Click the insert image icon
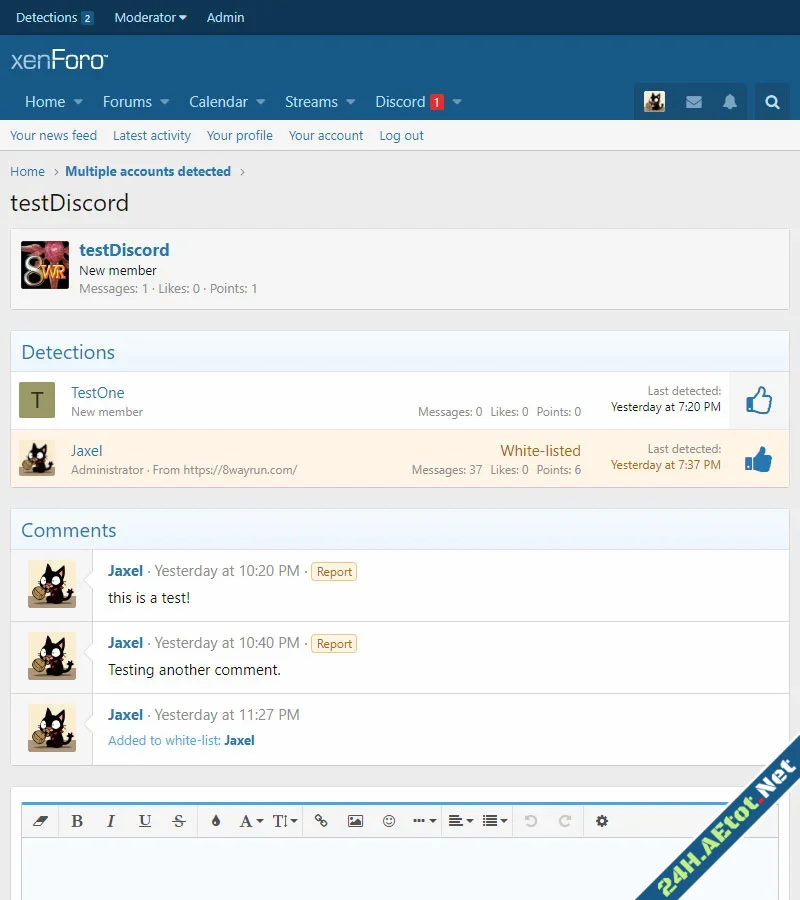Image resolution: width=800 pixels, height=900 pixels. click(355, 821)
